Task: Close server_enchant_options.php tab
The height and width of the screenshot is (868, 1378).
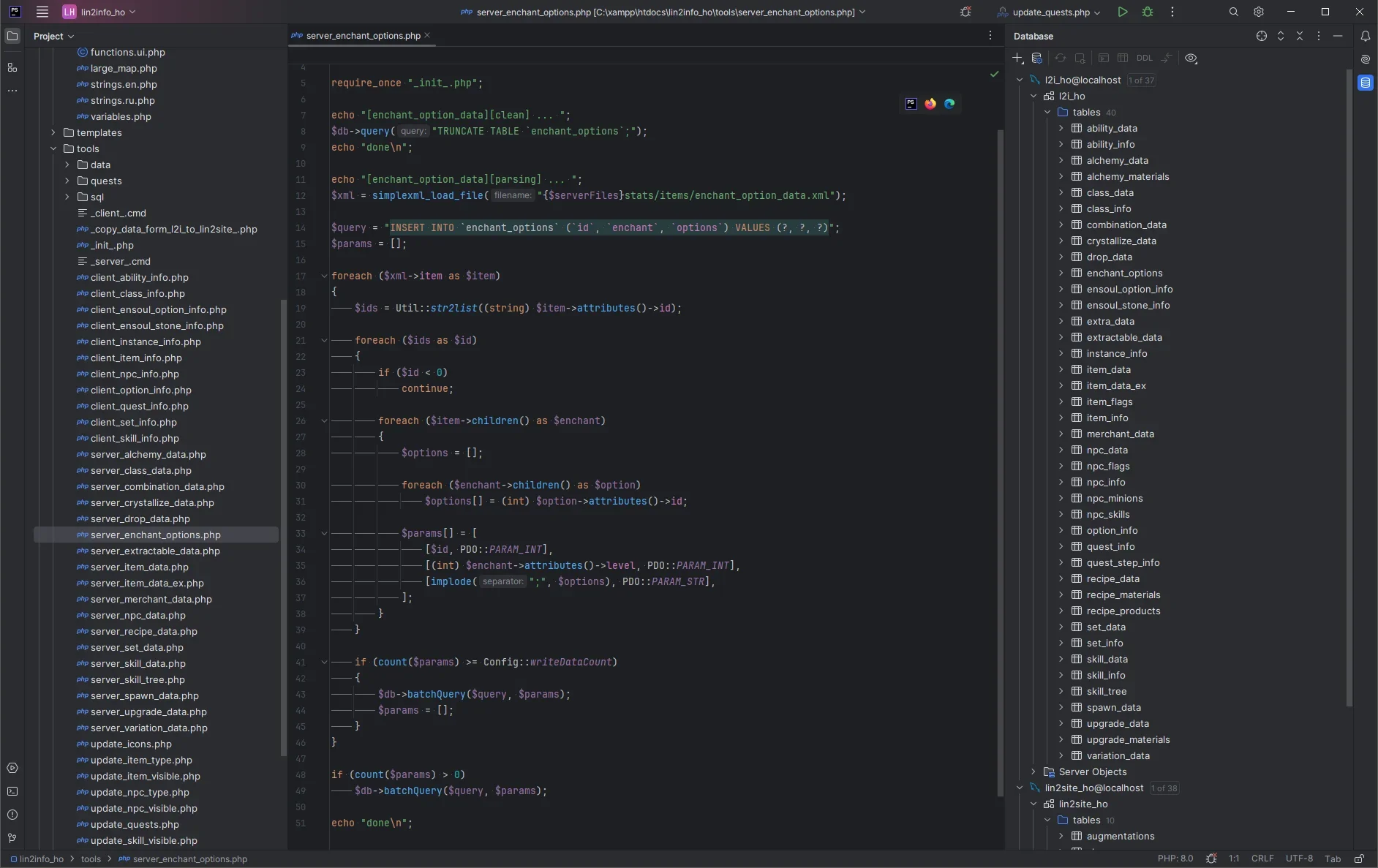Action: (x=427, y=35)
